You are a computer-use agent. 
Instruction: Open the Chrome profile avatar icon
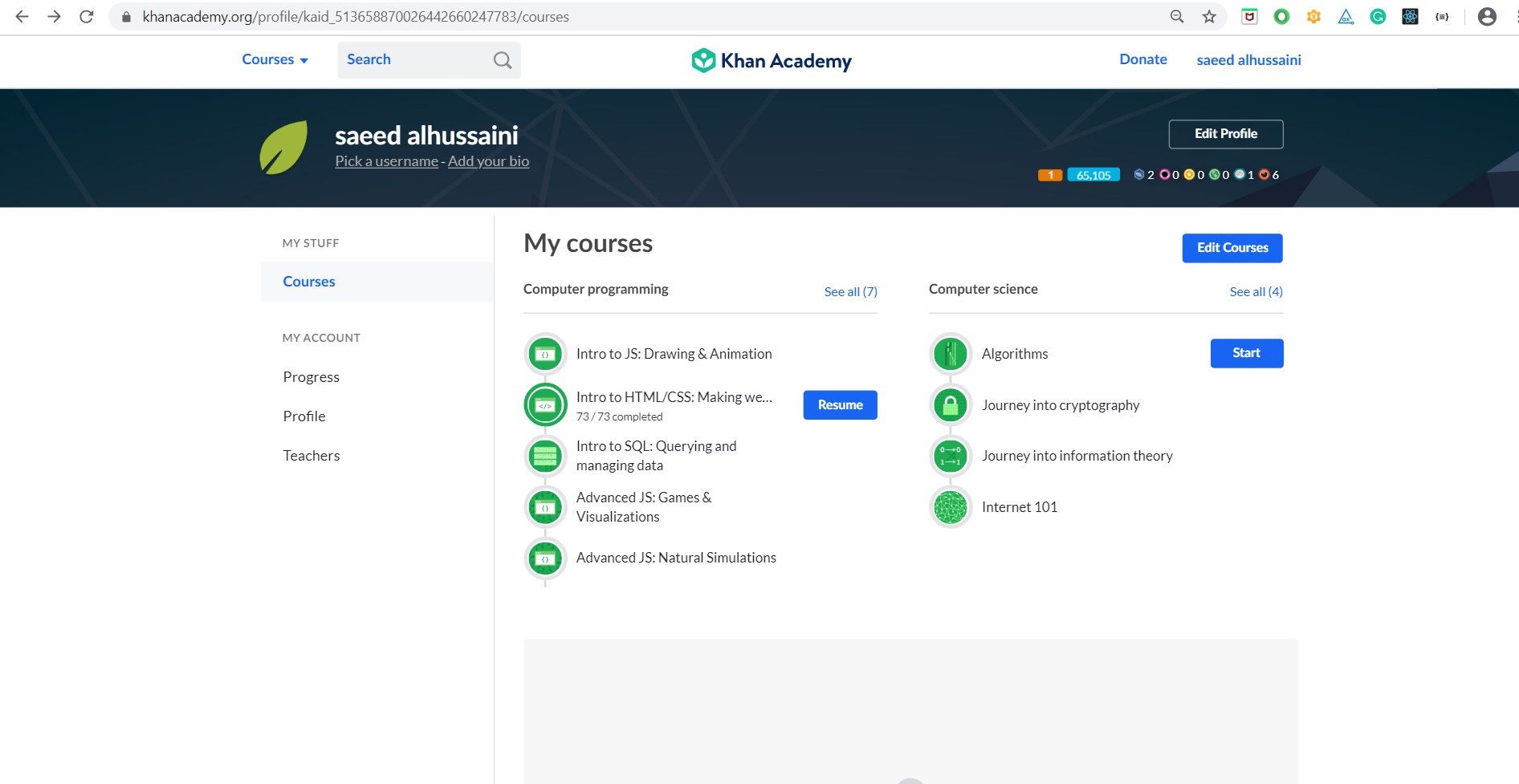point(1487,16)
